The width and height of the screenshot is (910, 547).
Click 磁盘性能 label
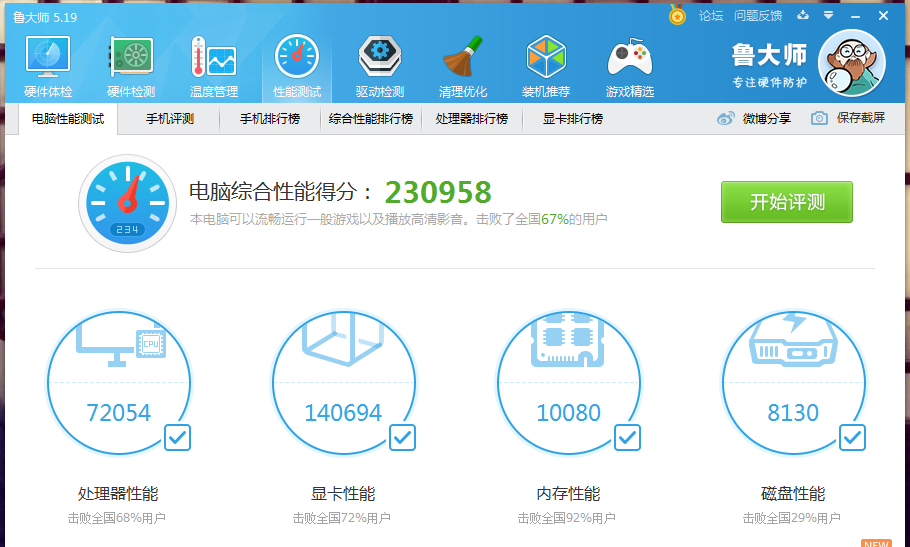click(793, 494)
